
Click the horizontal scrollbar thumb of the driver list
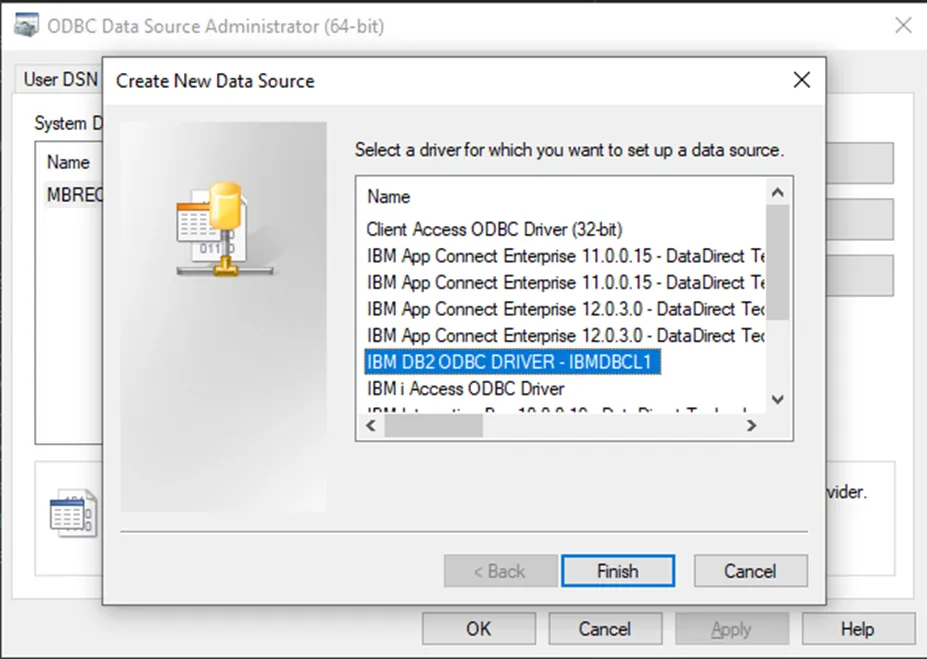click(433, 426)
